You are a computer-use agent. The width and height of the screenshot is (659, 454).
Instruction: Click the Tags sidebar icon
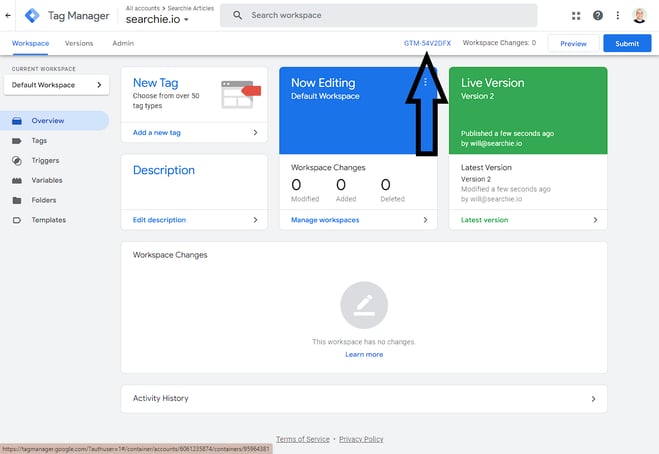[x=17, y=141]
